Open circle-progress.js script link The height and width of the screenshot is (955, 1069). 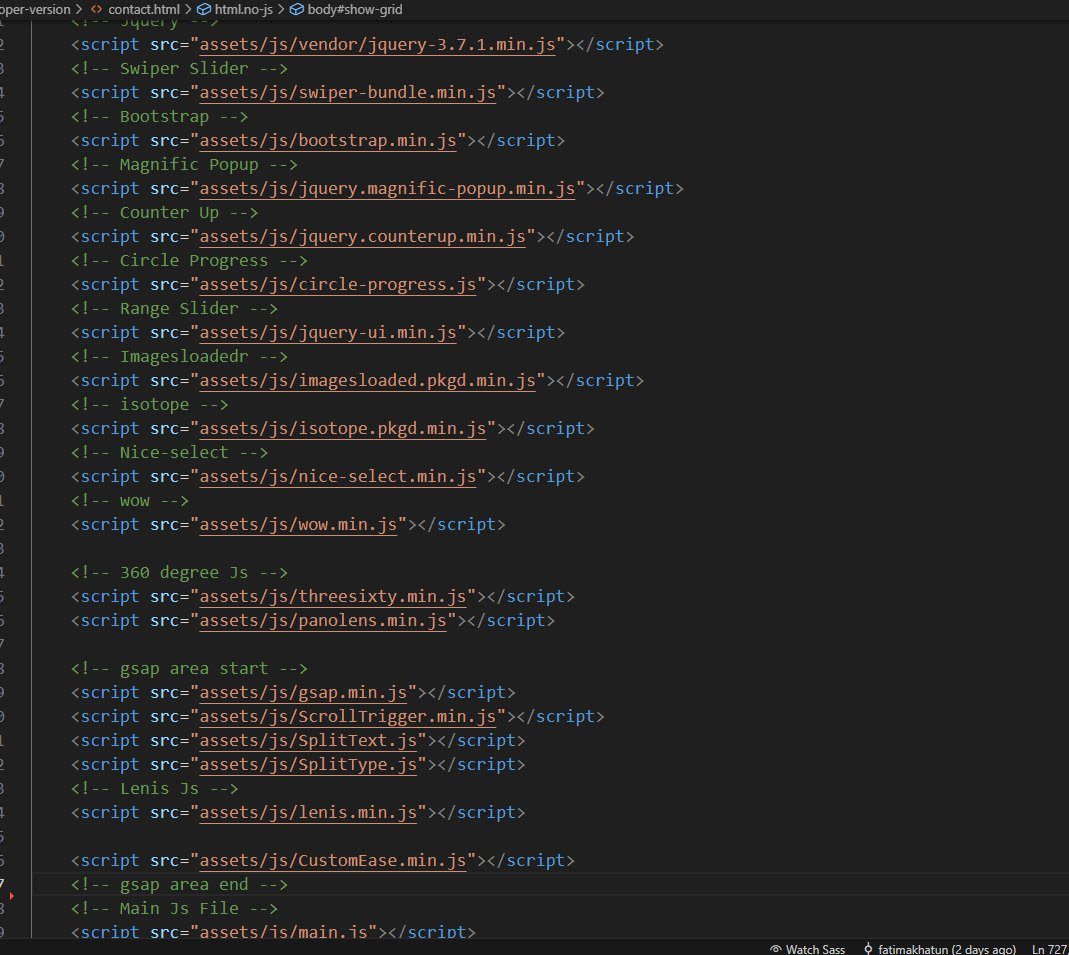(x=337, y=284)
